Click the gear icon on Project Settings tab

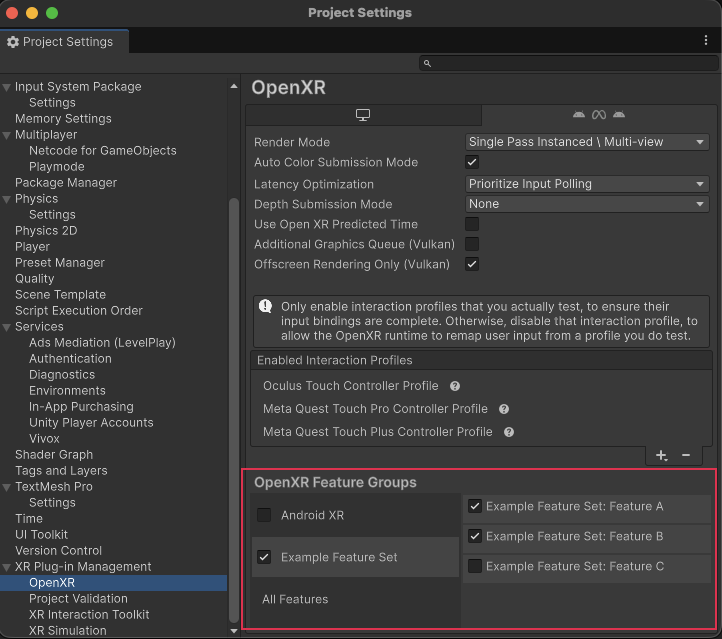[x=13, y=42]
